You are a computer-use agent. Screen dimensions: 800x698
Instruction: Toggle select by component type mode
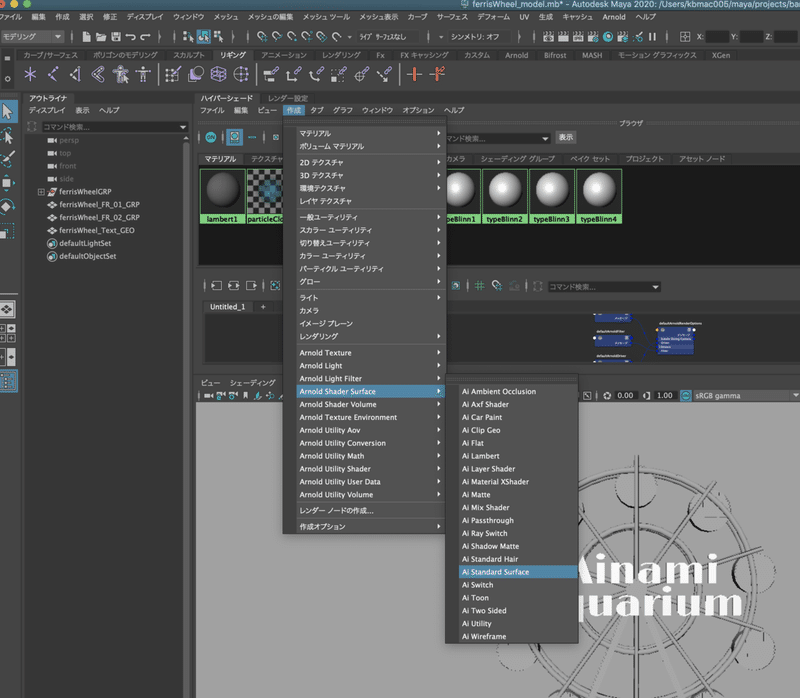[x=218, y=37]
